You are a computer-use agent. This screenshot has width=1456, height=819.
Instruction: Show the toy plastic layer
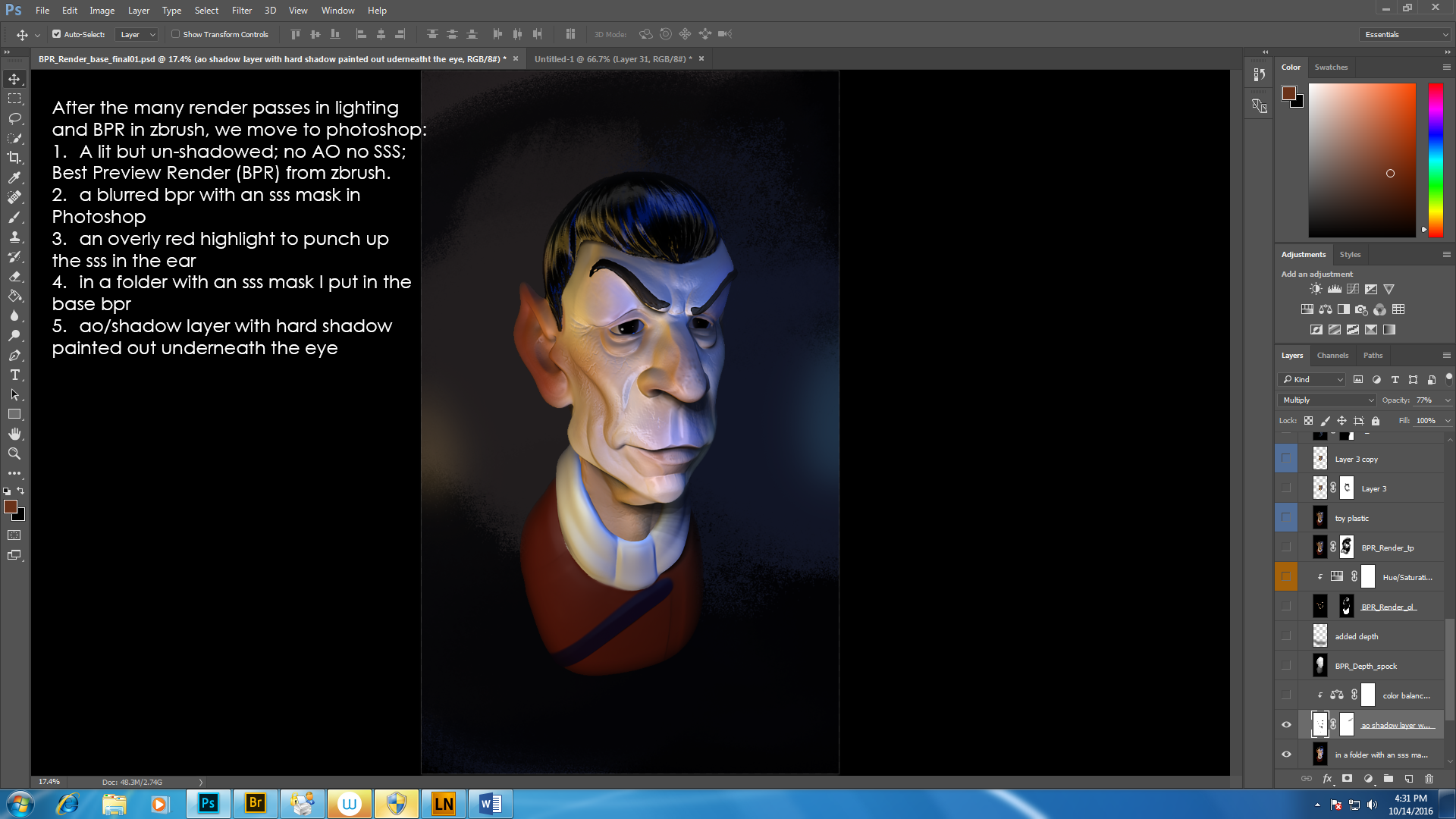pyautogui.click(x=1286, y=518)
